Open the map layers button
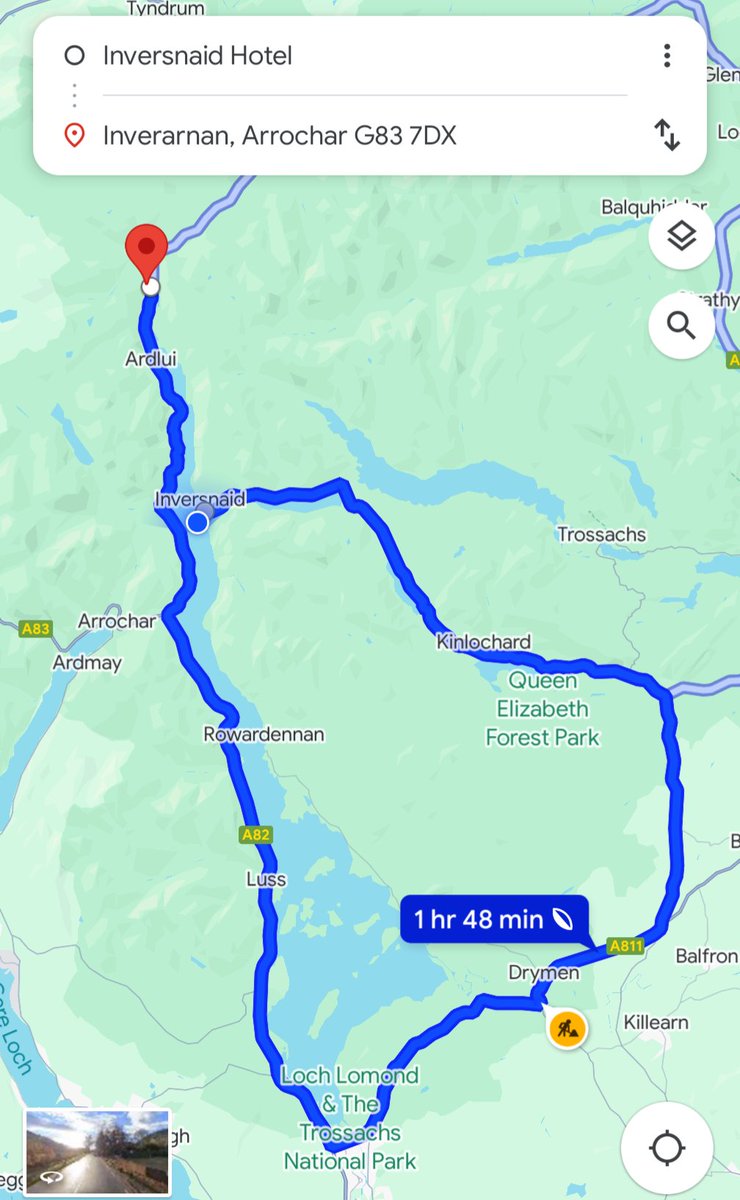The image size is (740, 1200). tap(681, 236)
